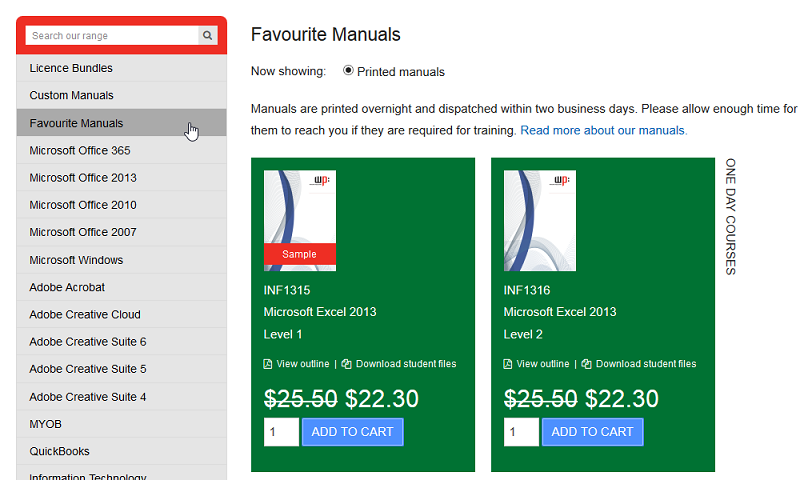800x480 pixels.
Task: Open Favourite Manuals category
Action: pyautogui.click(x=121, y=123)
